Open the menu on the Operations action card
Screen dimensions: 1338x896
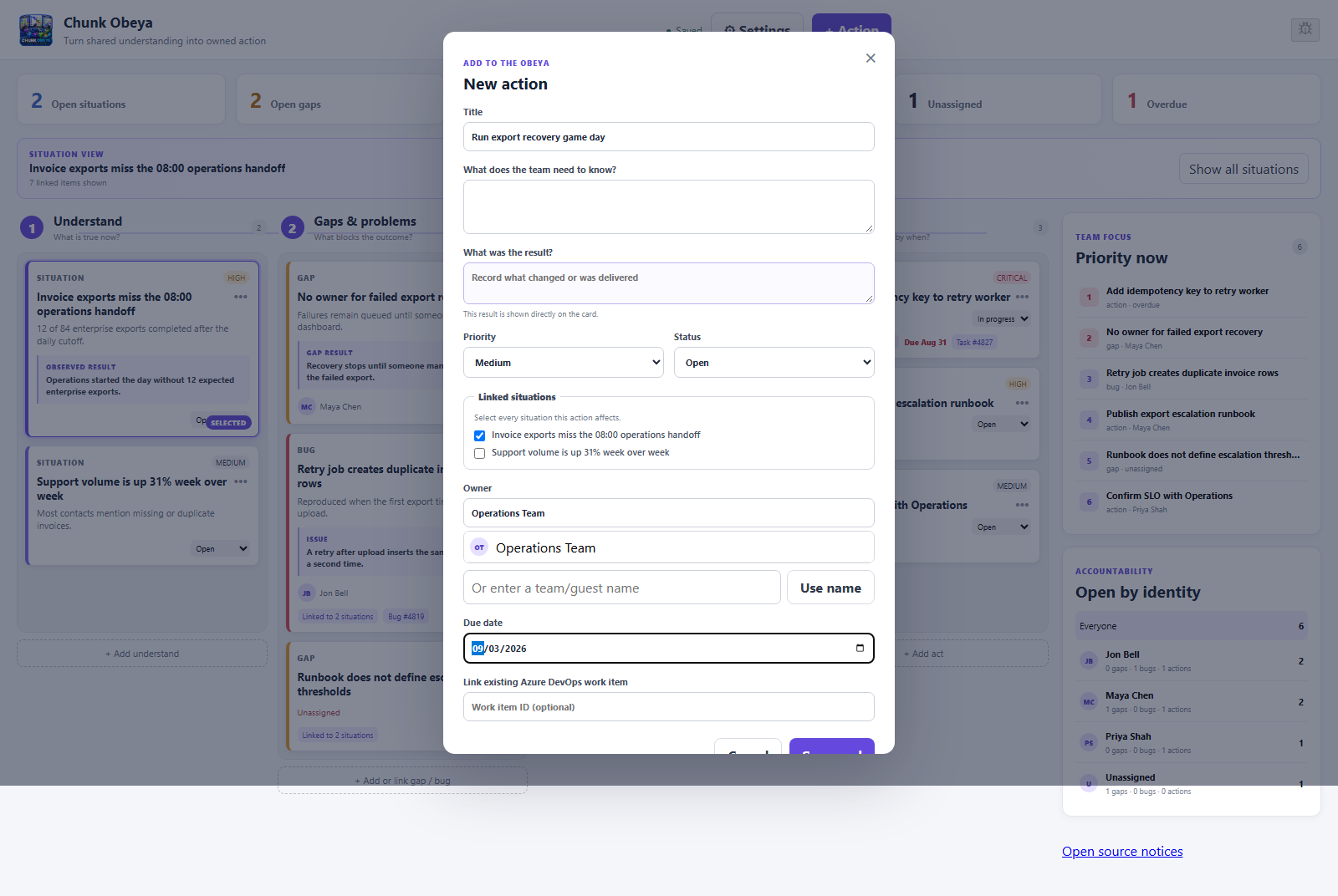1022,505
